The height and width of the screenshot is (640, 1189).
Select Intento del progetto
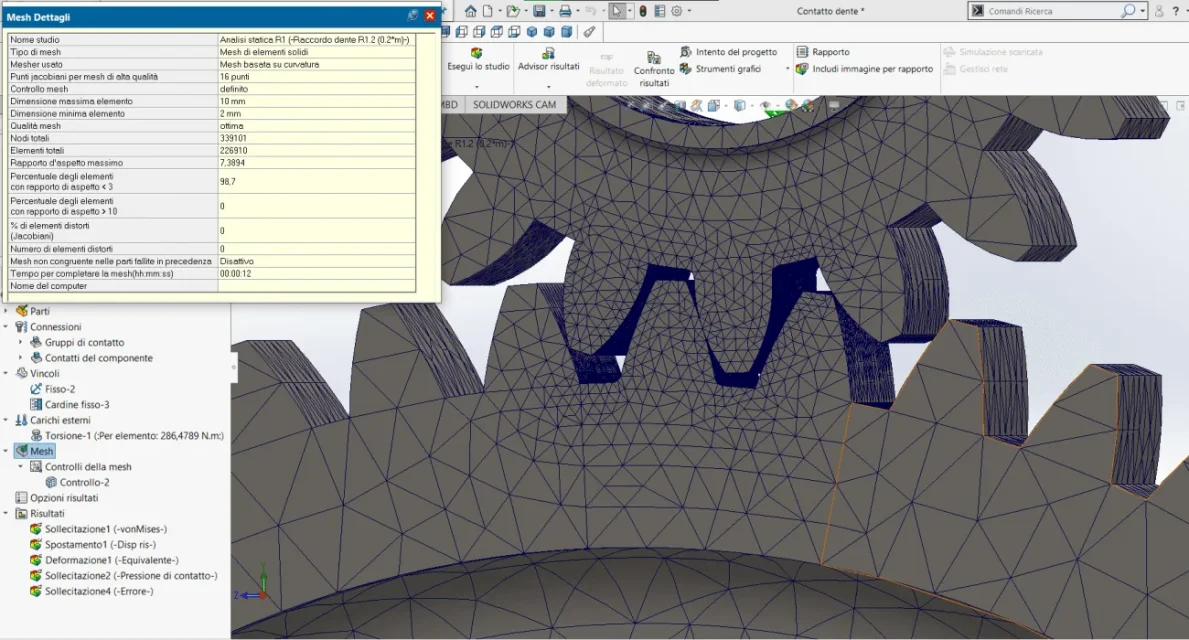[729, 52]
